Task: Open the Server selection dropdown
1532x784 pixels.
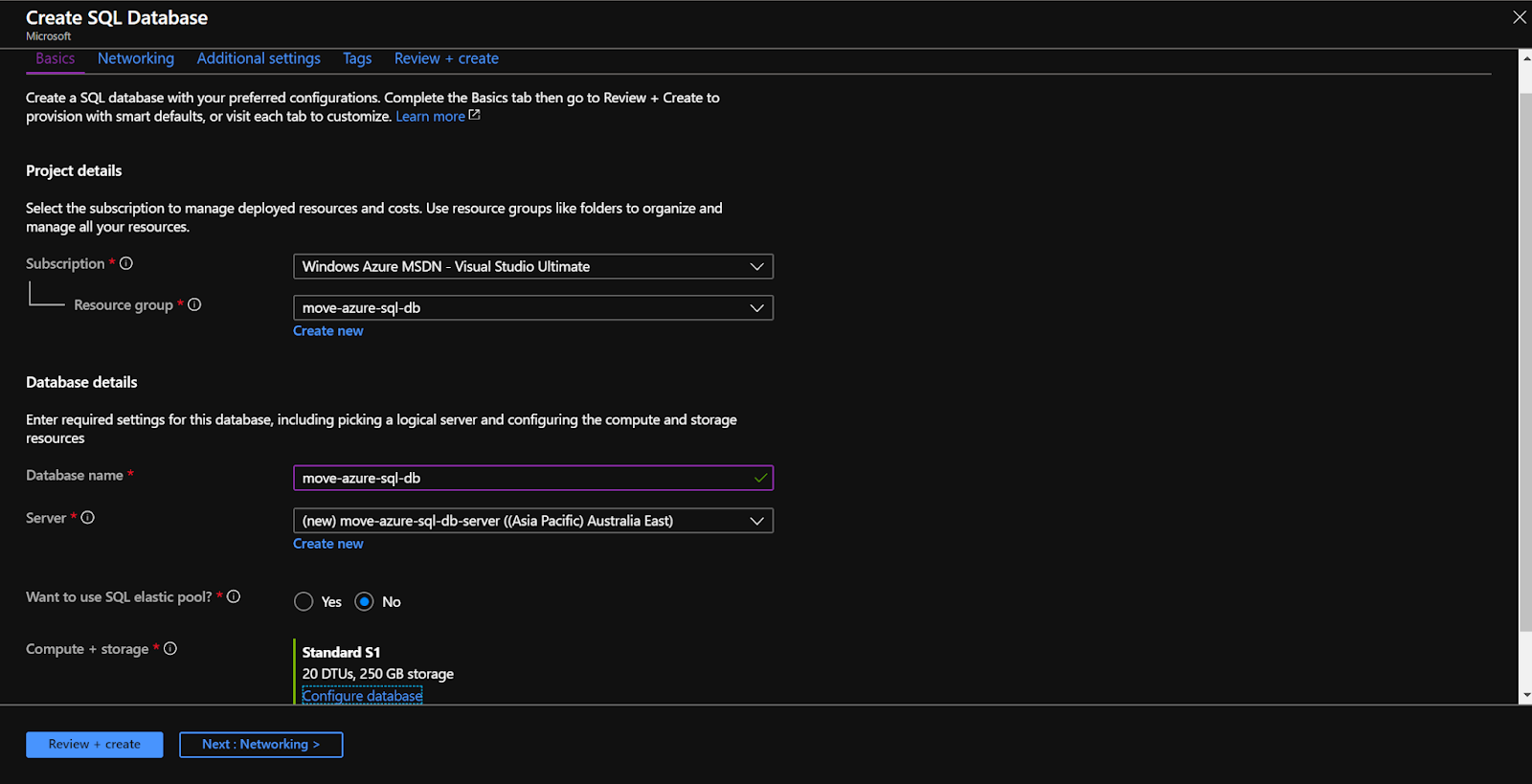Action: point(532,521)
